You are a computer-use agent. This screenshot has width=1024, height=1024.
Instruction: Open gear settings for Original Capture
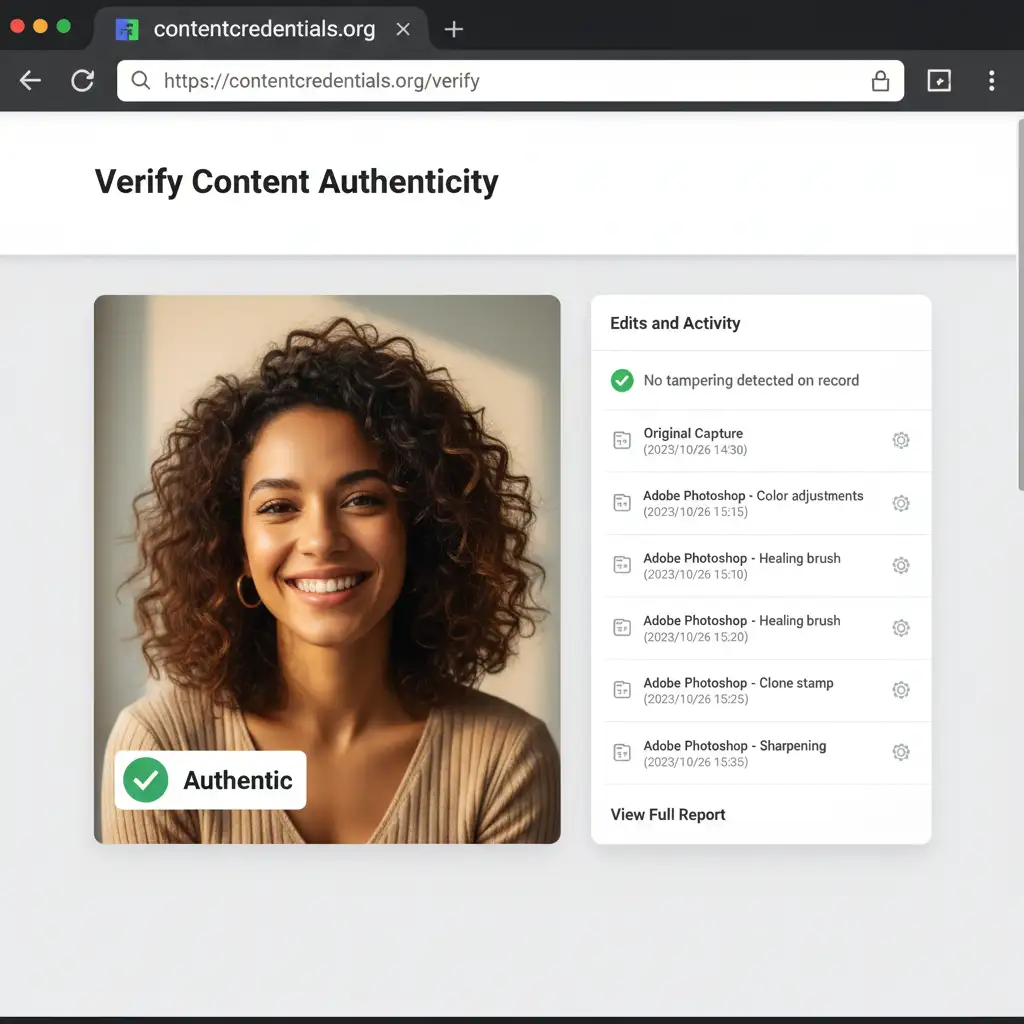(x=901, y=440)
